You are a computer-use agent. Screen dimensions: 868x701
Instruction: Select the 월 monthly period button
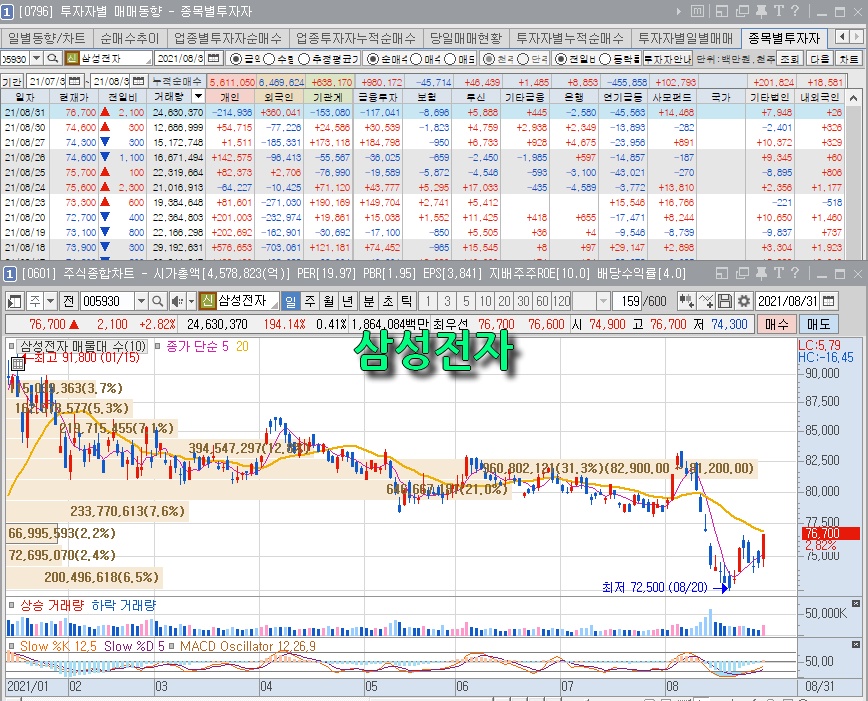pyautogui.click(x=329, y=301)
